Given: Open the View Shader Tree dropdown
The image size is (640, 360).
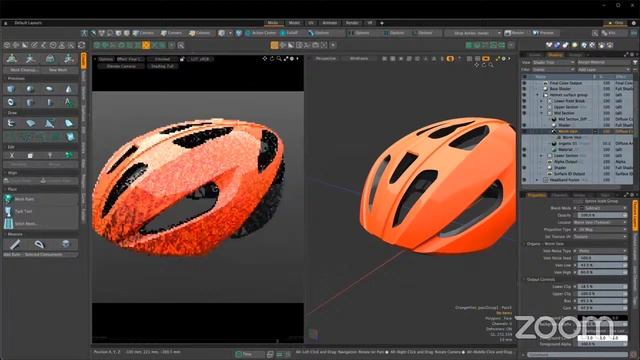Looking at the screenshot, I should 553,62.
